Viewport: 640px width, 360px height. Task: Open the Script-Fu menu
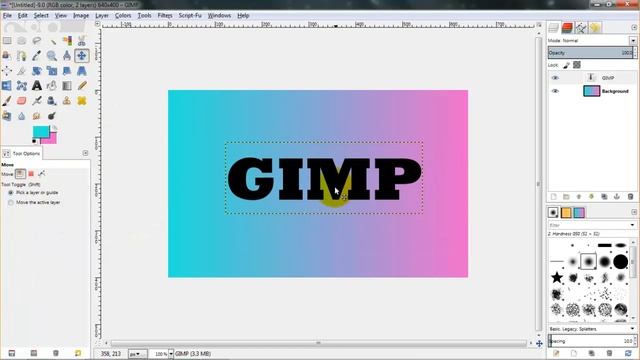(x=190, y=16)
